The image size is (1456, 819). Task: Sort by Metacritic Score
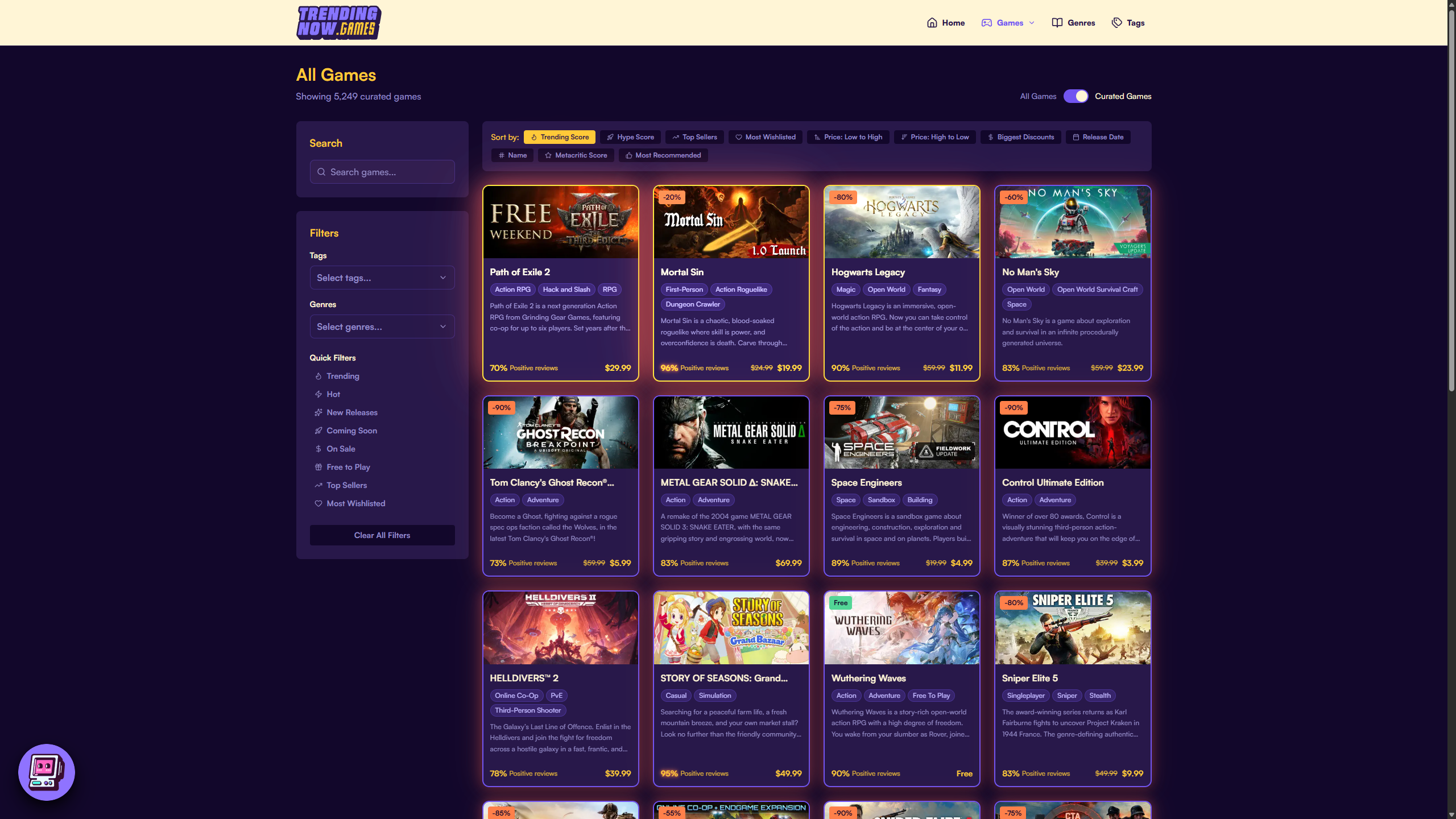(576, 155)
